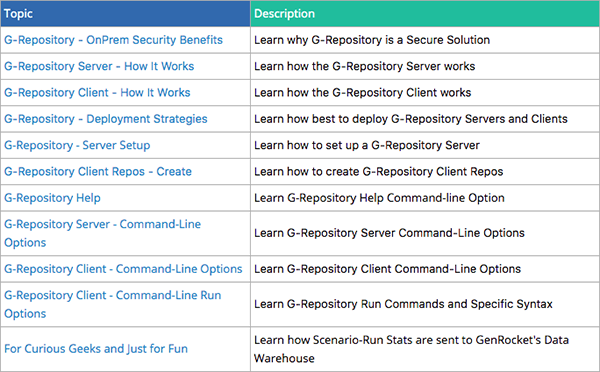This screenshot has width=600, height=372.
Task: Visit the G-Repository Help link
Action: point(52,198)
